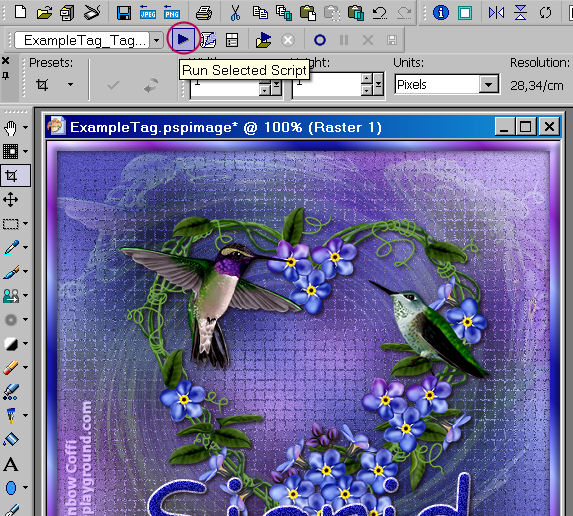This screenshot has height=516, width=573.
Task: Open the Height slider dropdown
Action: tap(378, 85)
